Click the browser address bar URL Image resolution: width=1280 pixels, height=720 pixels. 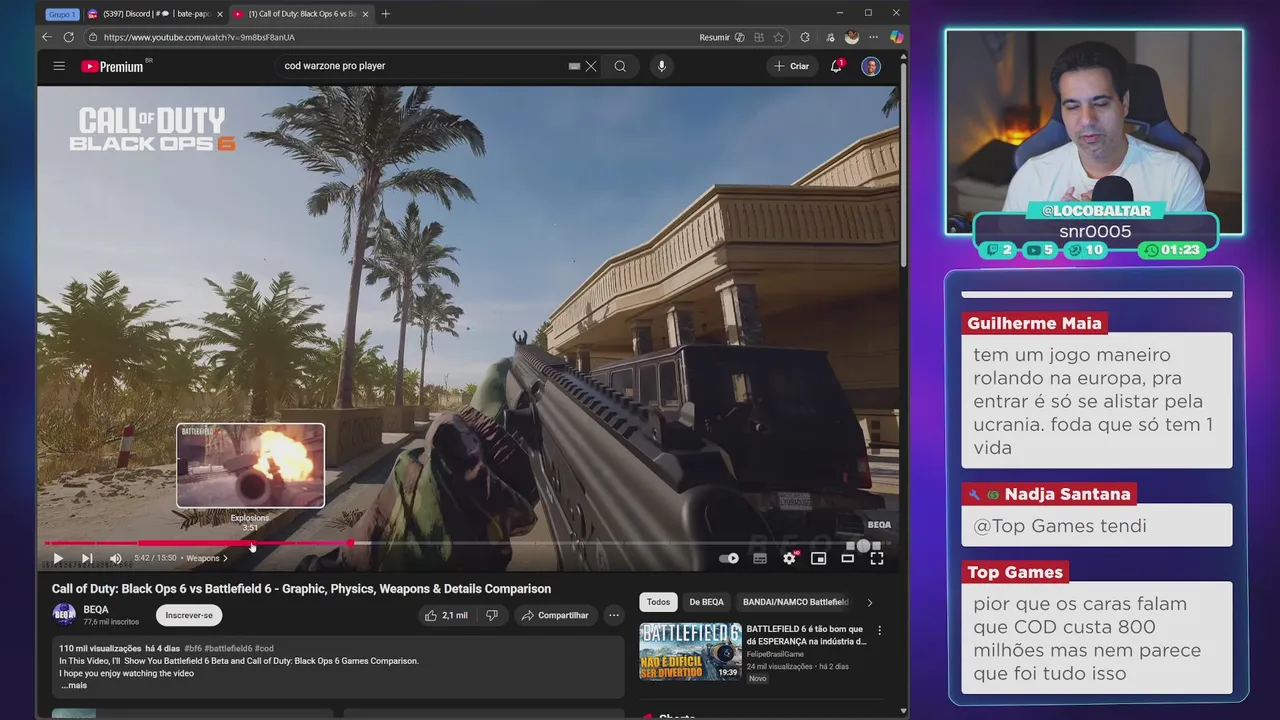pyautogui.click(x=199, y=37)
